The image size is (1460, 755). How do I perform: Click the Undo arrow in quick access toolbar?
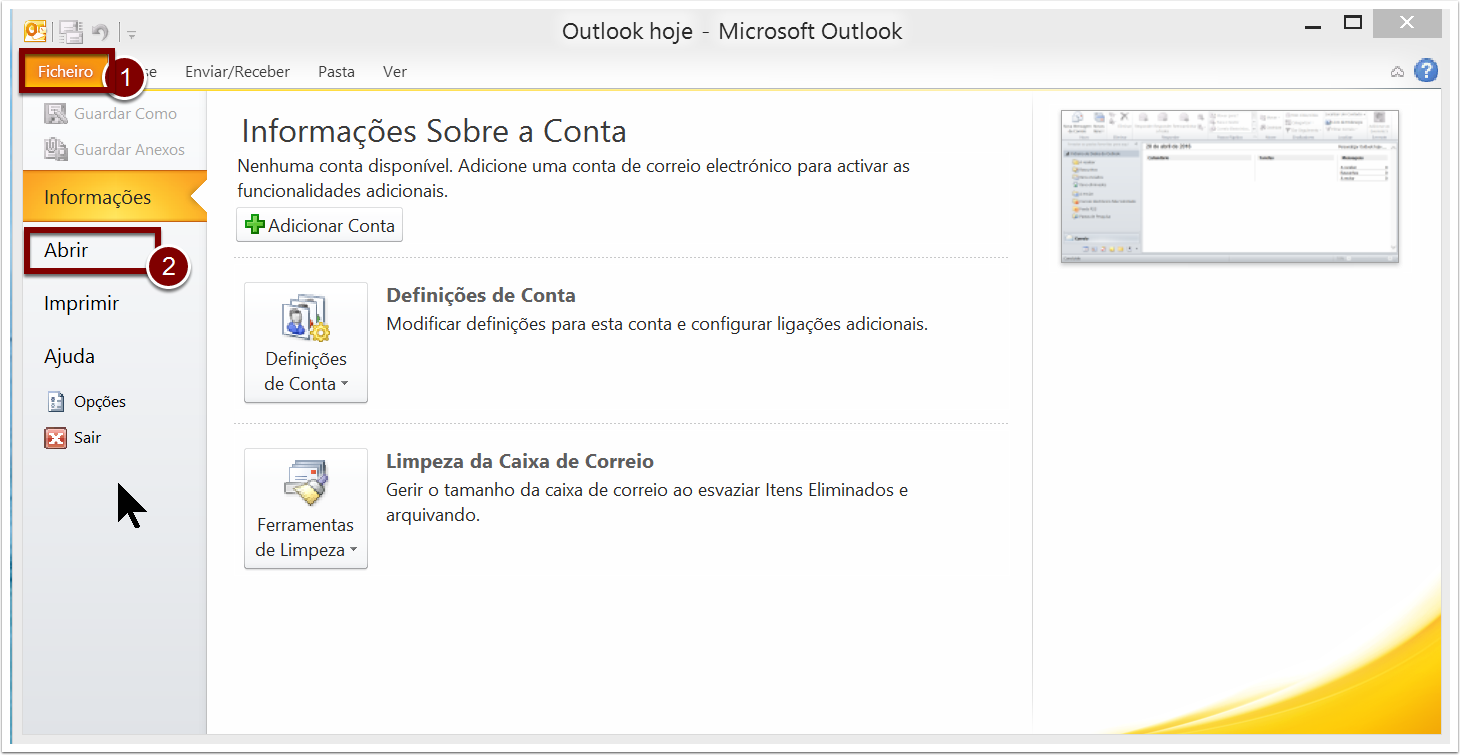point(100,32)
